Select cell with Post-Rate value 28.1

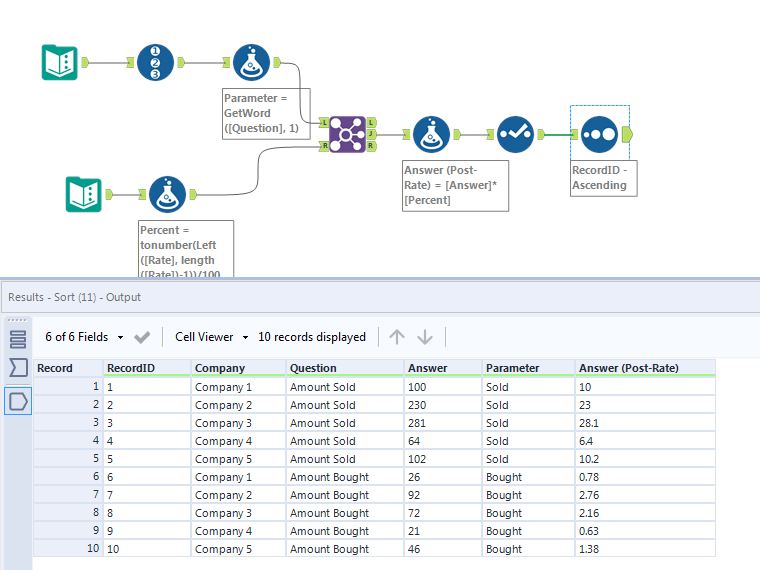[645, 423]
